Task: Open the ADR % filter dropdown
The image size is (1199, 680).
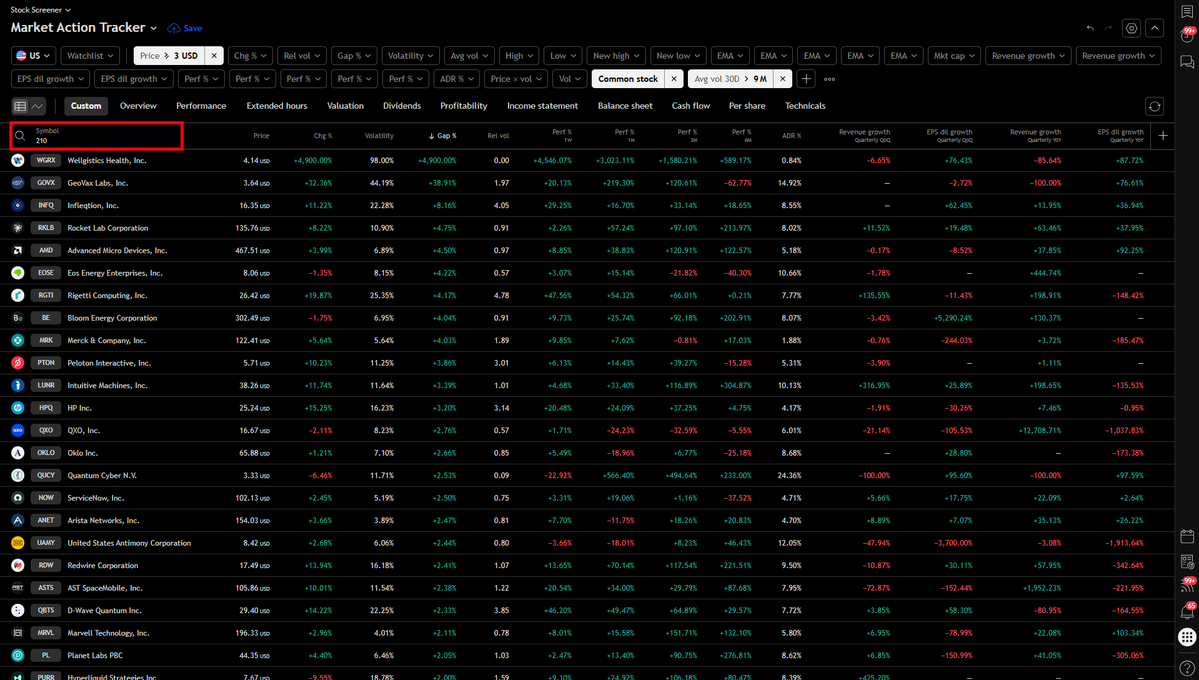Action: pos(457,79)
